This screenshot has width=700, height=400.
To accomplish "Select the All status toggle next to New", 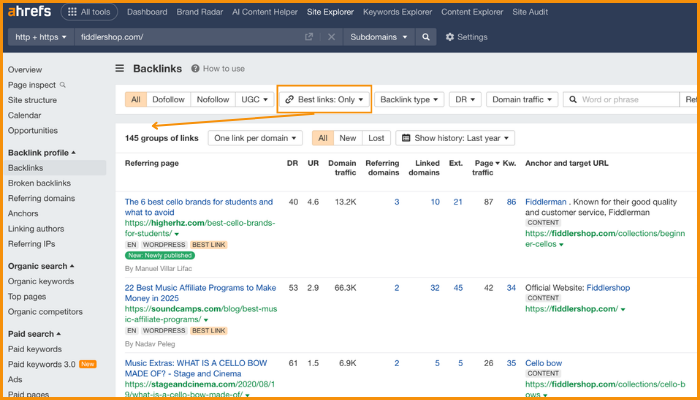I will click(322, 138).
